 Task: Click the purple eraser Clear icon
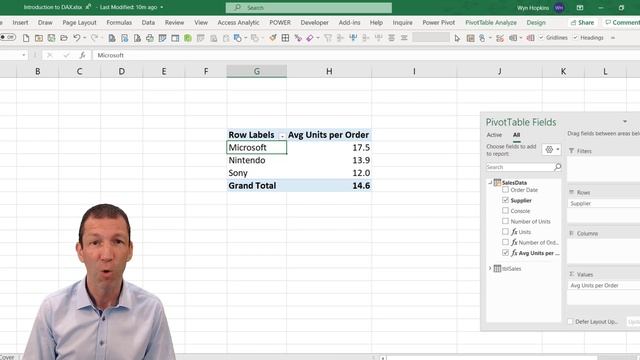[310, 38]
